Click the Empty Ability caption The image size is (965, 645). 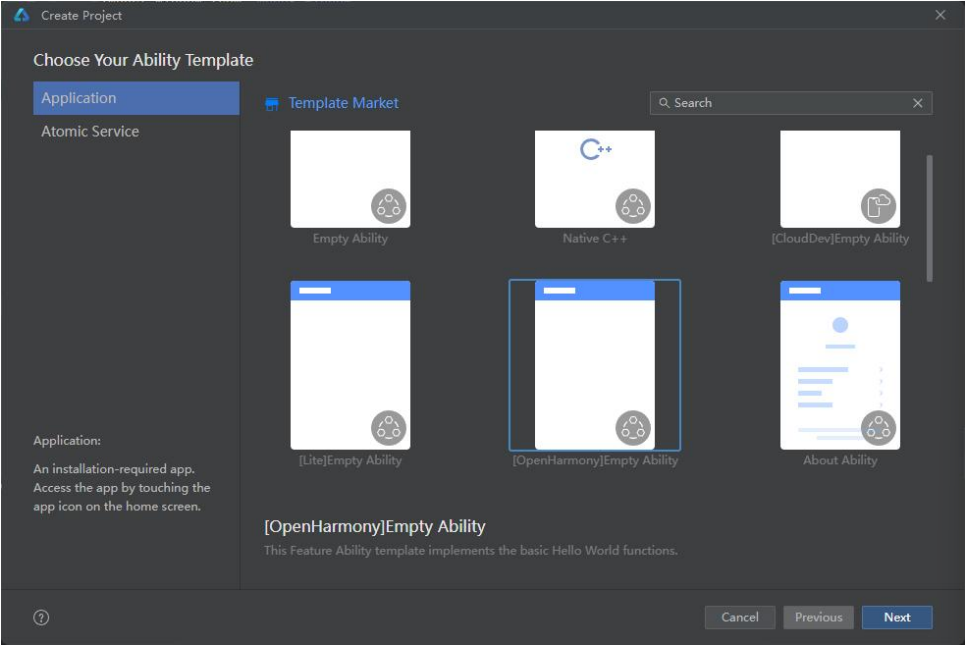350,239
